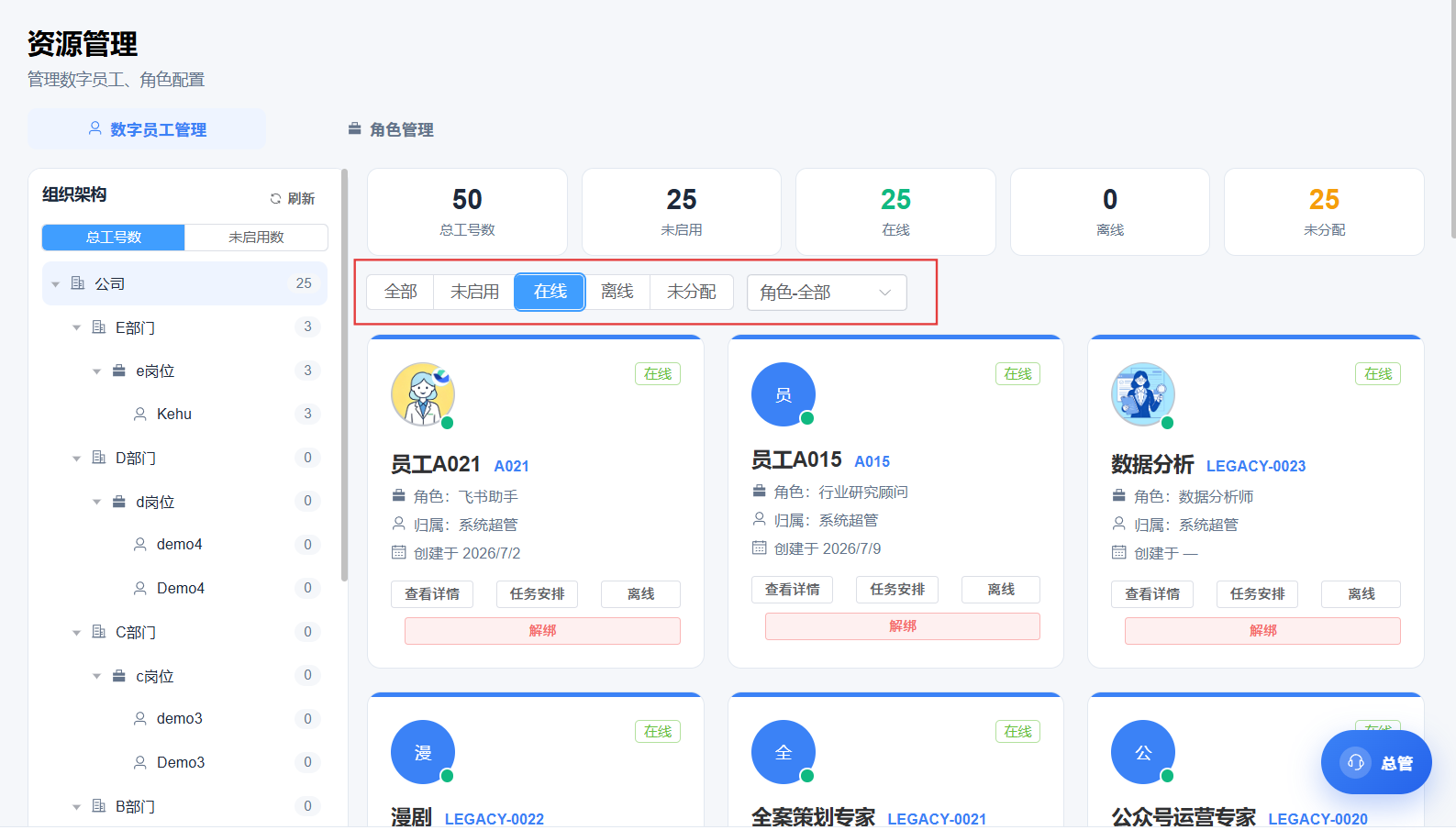
Task: Open the 数字员工管理 tab
Action: click(147, 129)
